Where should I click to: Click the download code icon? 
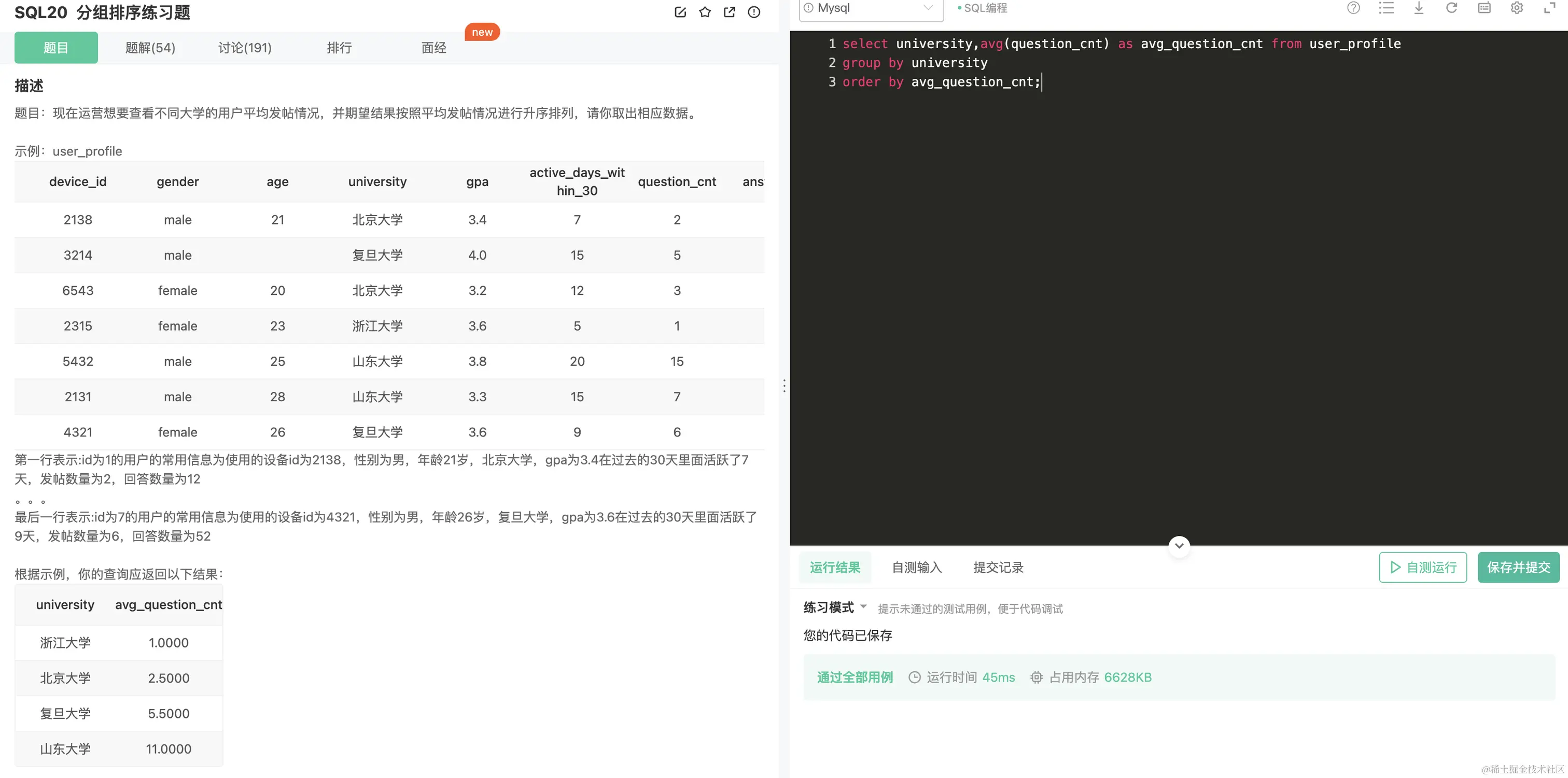[1419, 8]
